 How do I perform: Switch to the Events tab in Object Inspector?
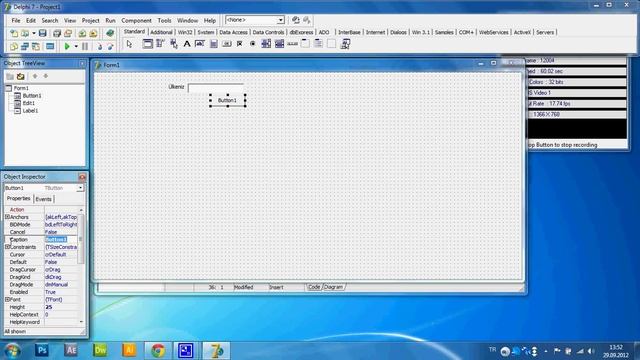pos(44,199)
